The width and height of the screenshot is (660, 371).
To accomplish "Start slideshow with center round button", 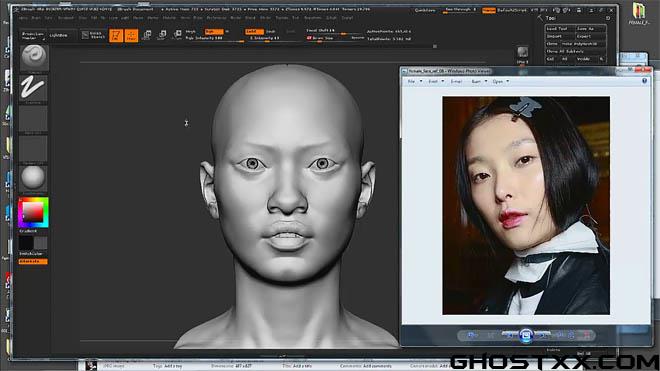I will click(526, 336).
